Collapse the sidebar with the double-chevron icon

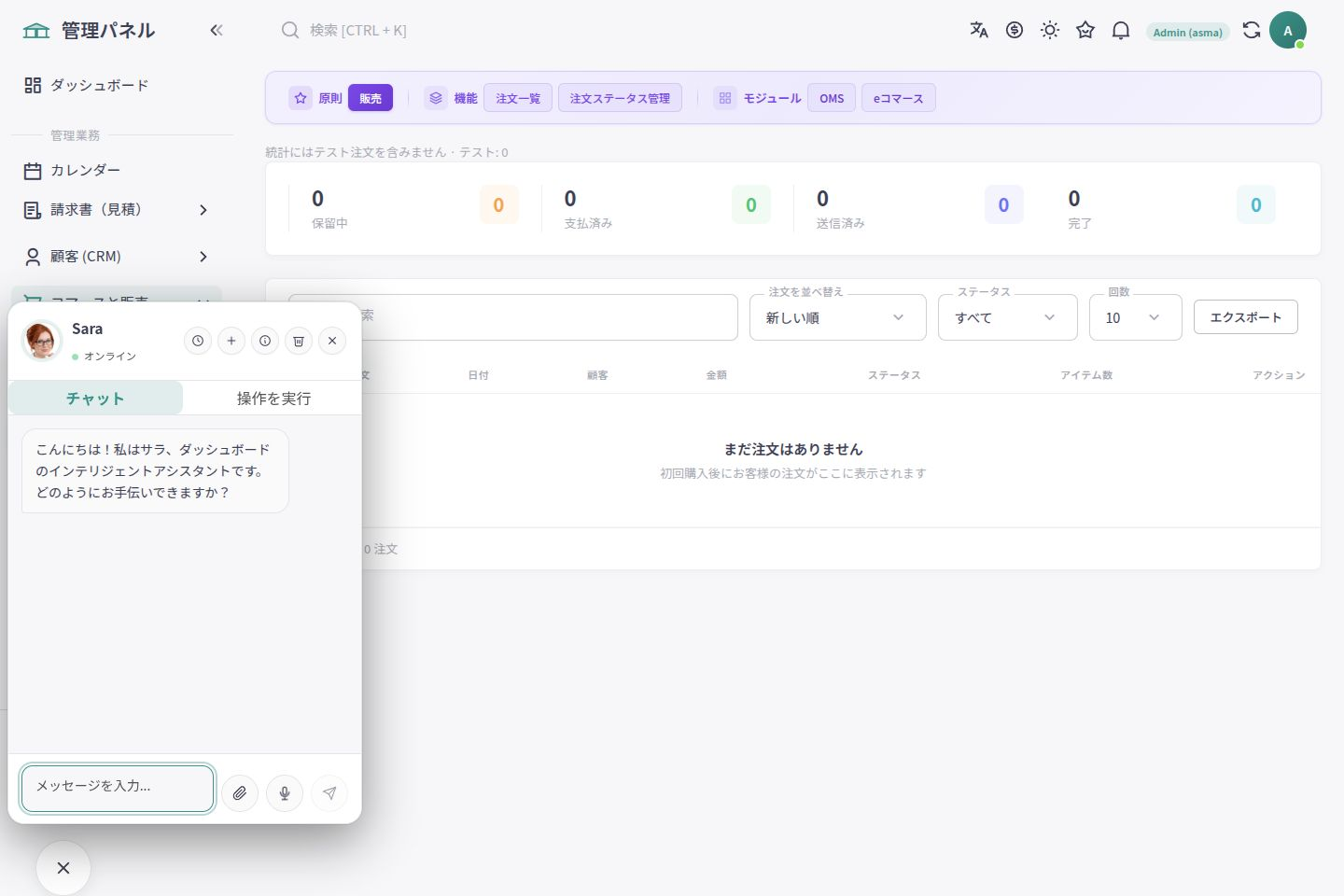coord(217,31)
